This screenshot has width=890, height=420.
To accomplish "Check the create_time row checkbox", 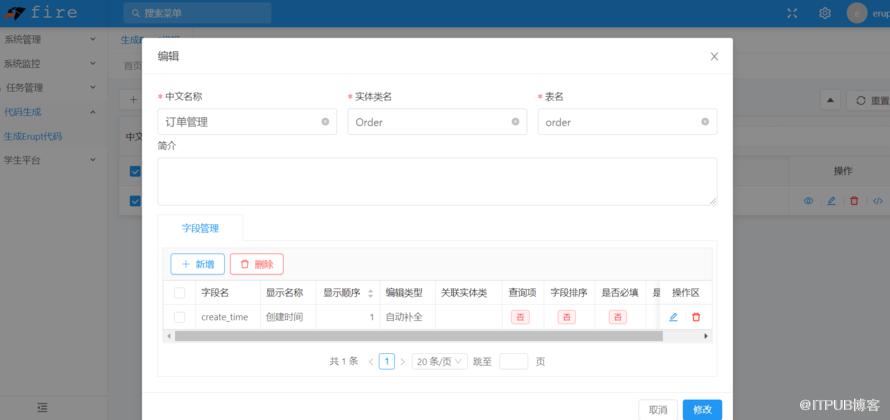I will 179,317.
